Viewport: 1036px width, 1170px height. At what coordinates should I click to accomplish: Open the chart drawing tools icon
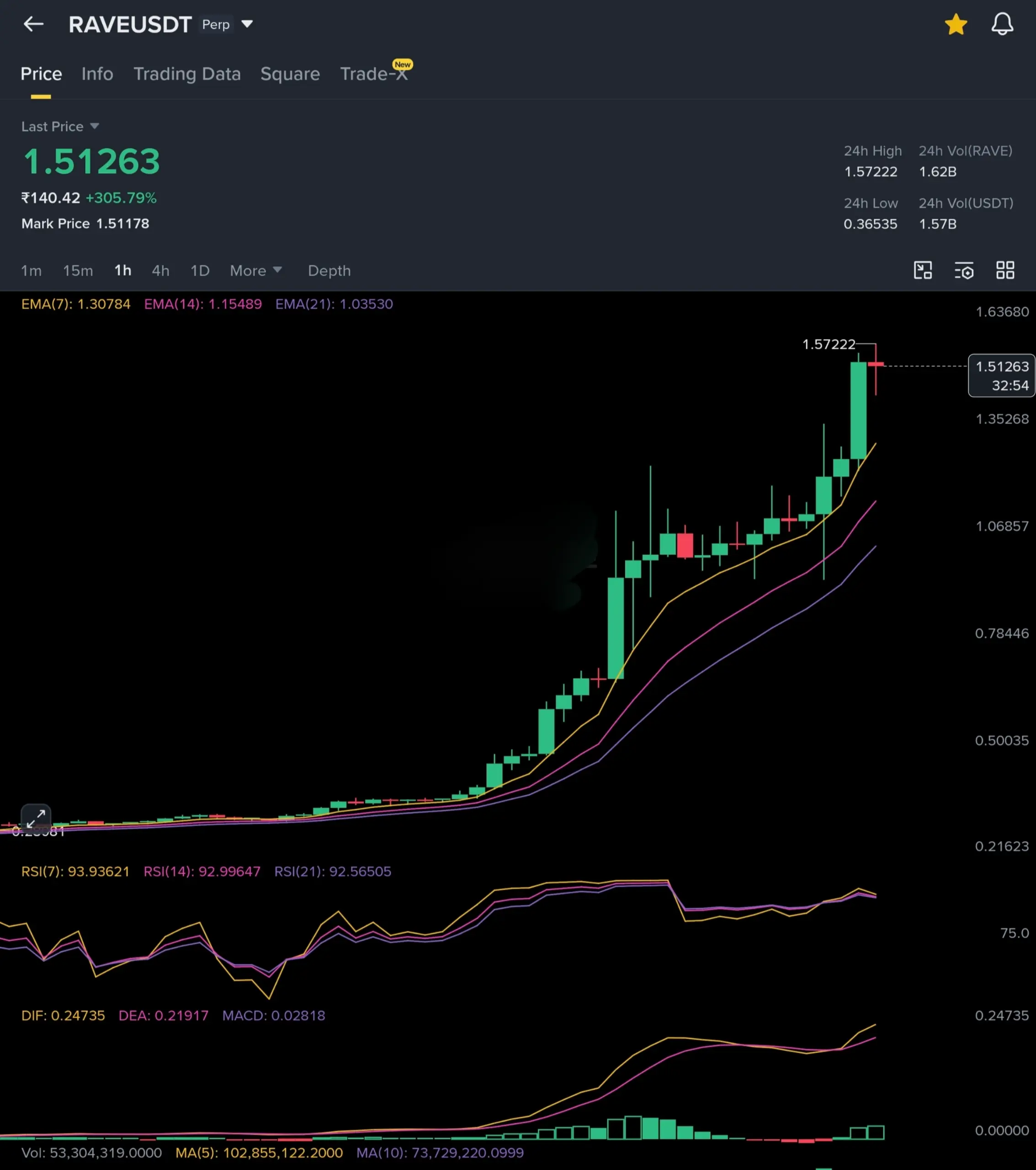tap(923, 270)
